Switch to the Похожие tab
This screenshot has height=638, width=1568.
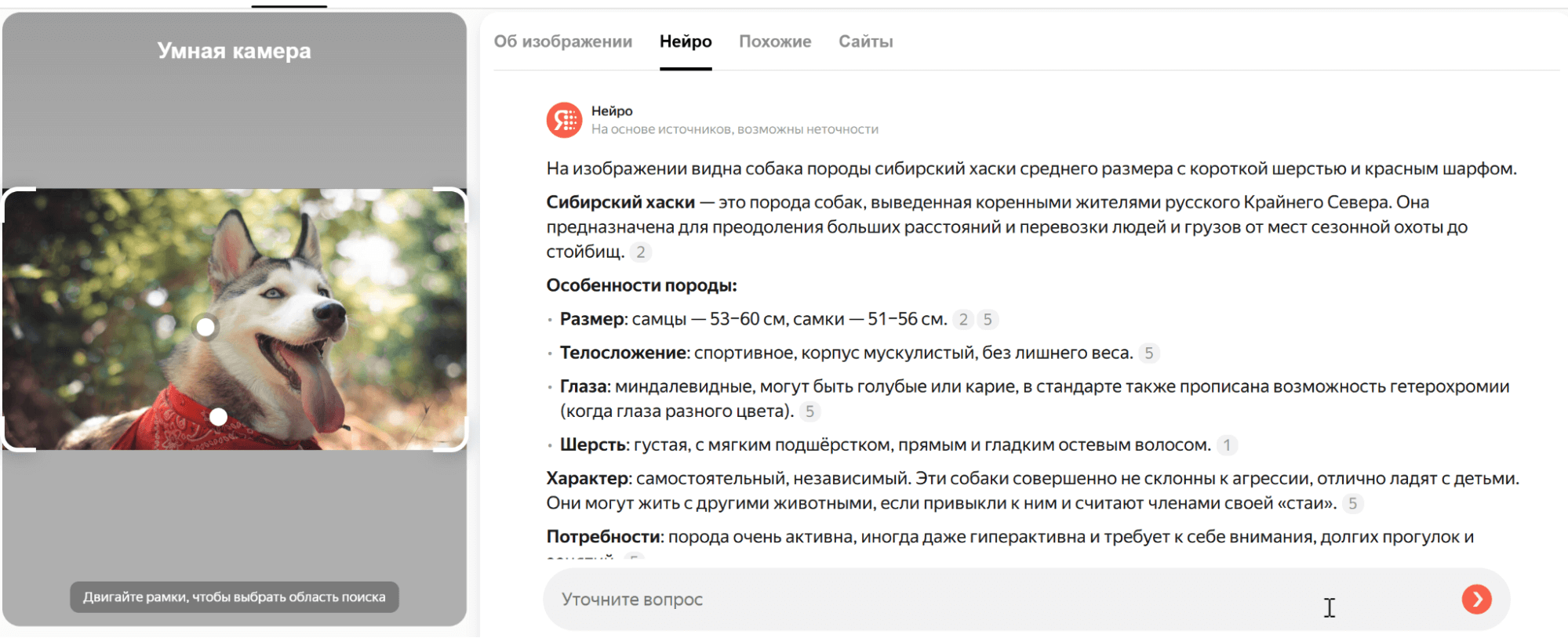coord(775,42)
